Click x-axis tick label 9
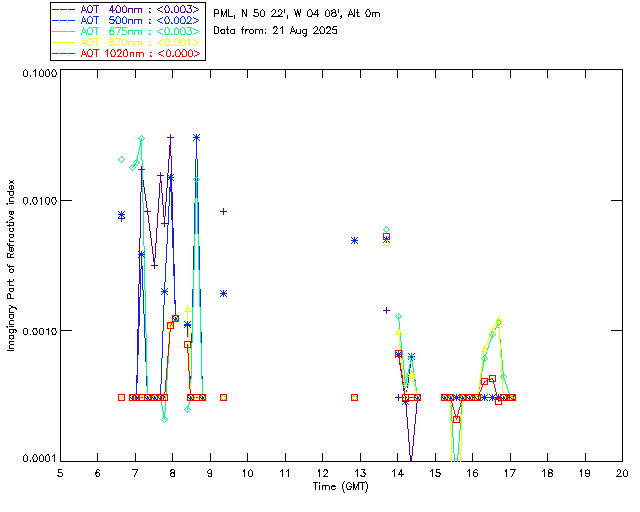Viewport: 640px width, 512px height. (210, 473)
